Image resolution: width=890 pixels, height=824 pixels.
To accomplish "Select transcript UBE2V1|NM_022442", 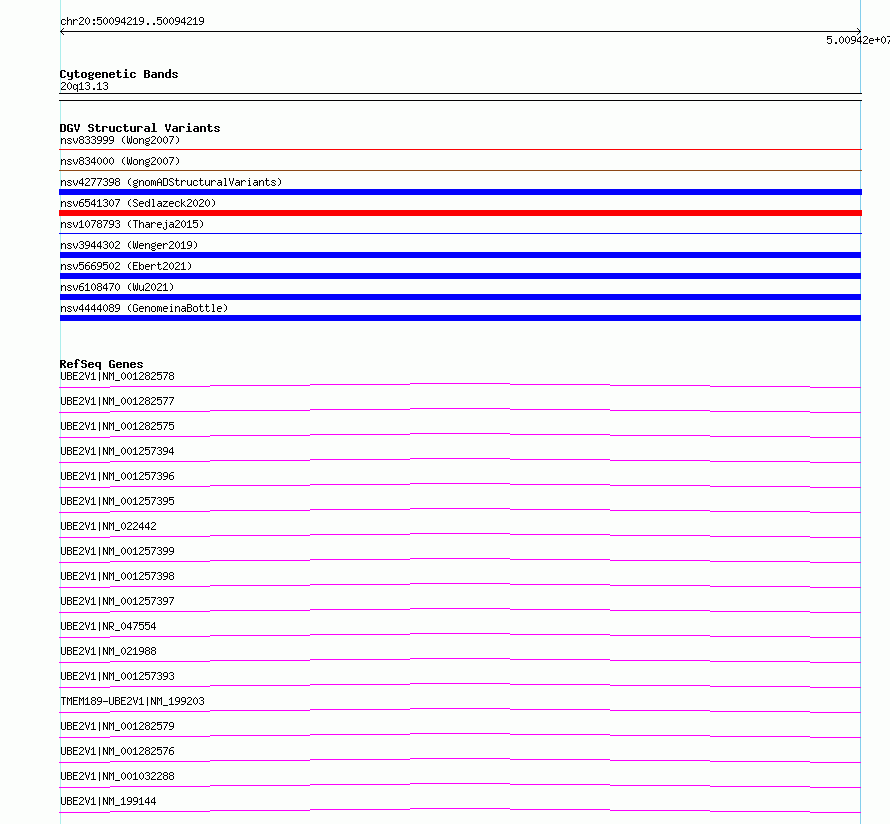I will click(x=108, y=526).
